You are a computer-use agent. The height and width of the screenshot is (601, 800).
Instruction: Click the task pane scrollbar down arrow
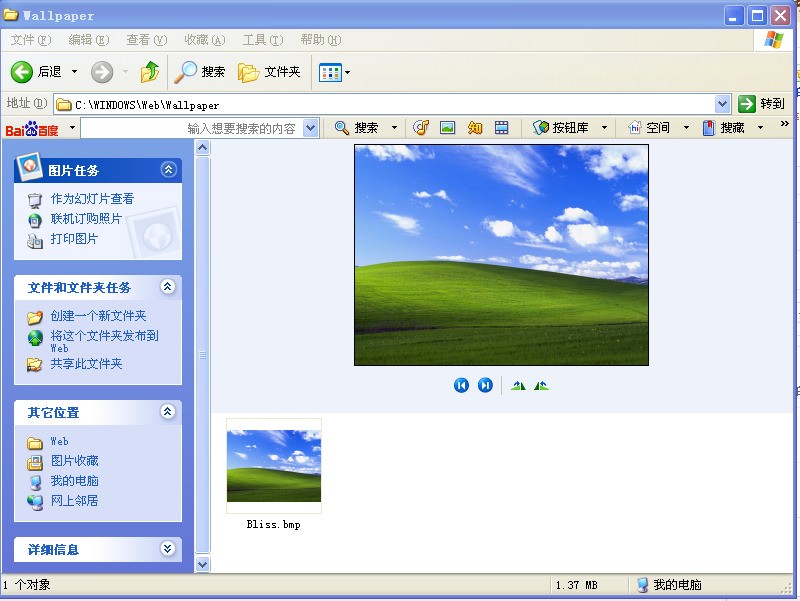(203, 564)
